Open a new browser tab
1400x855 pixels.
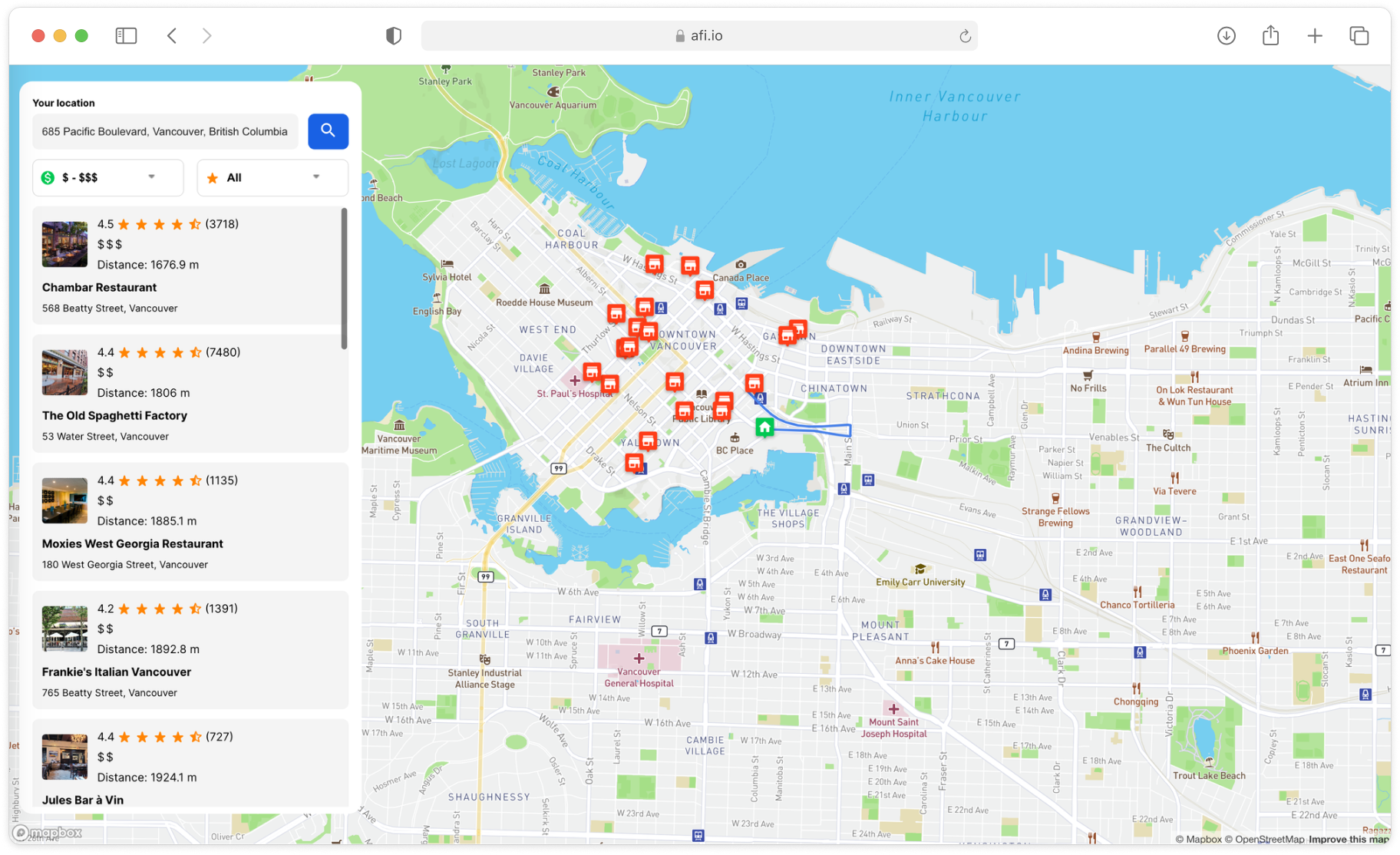(x=1315, y=35)
